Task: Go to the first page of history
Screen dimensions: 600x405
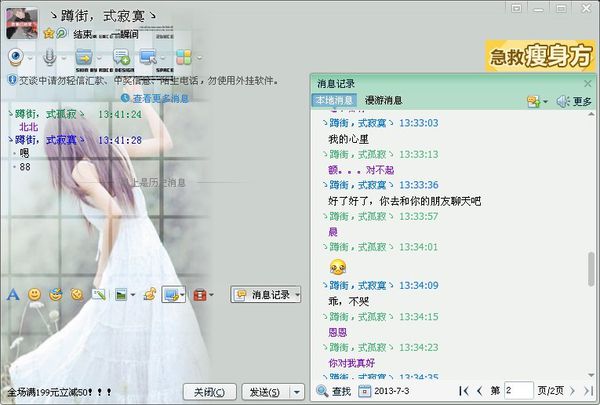Action: [463, 391]
